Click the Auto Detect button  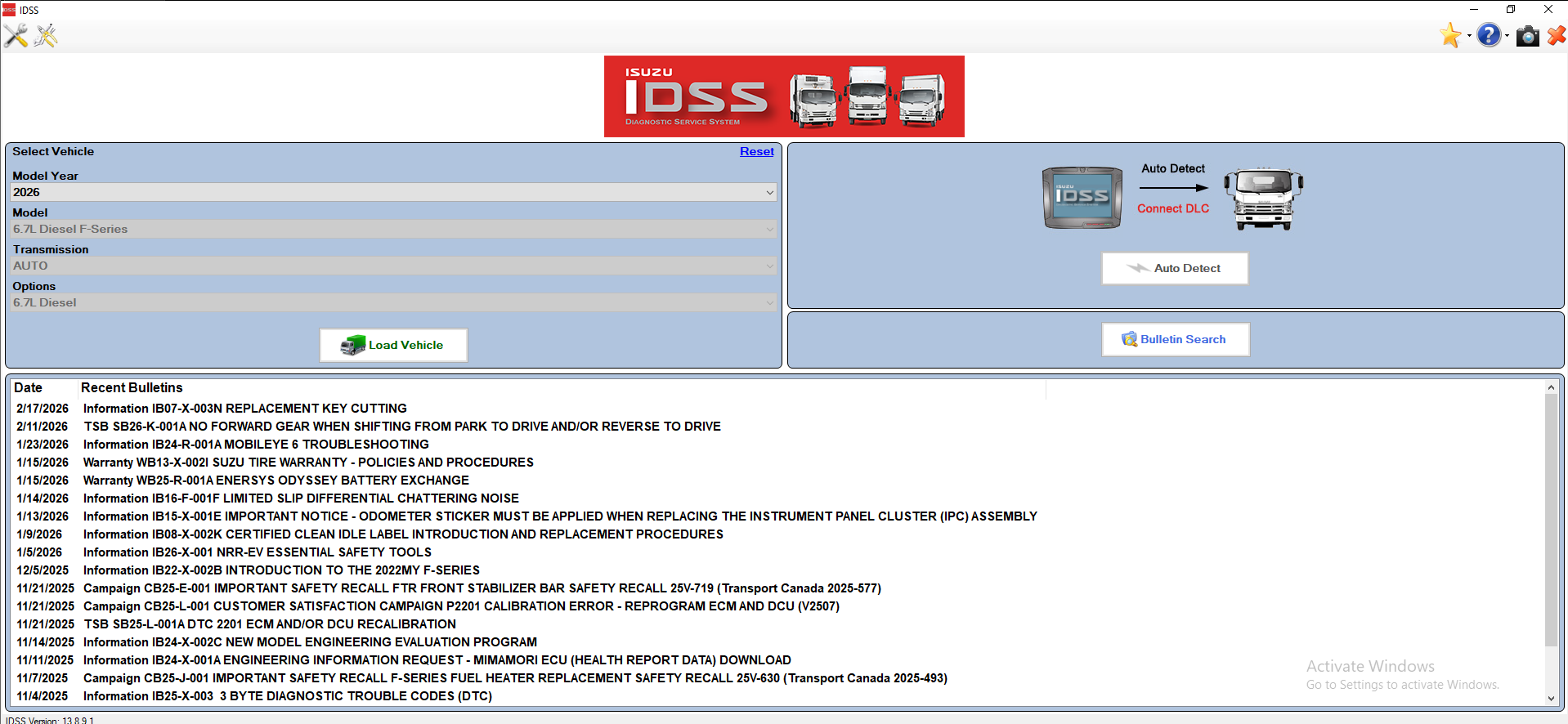click(1175, 268)
